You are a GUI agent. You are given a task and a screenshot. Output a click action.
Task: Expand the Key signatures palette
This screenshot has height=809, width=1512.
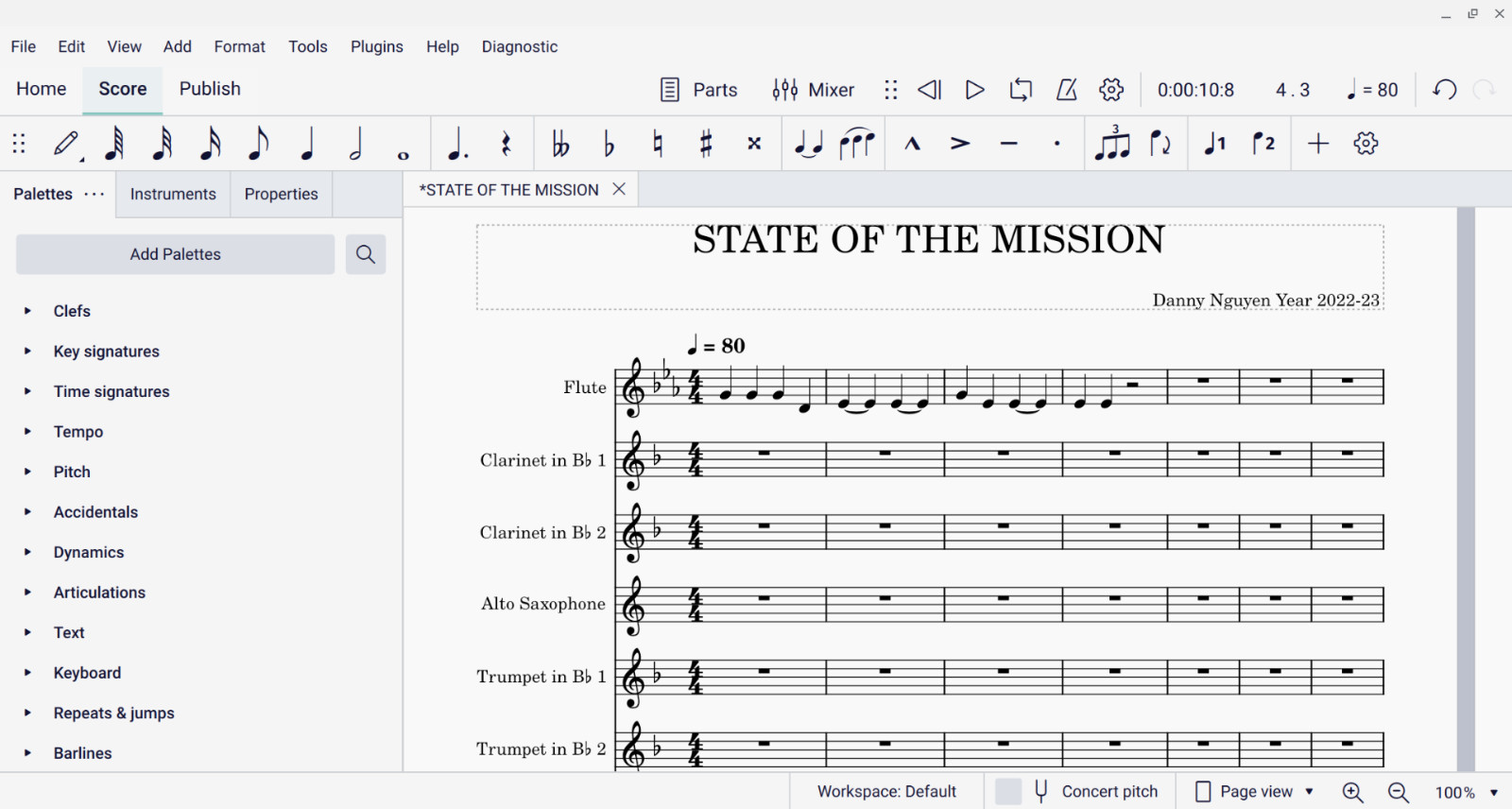(x=106, y=352)
